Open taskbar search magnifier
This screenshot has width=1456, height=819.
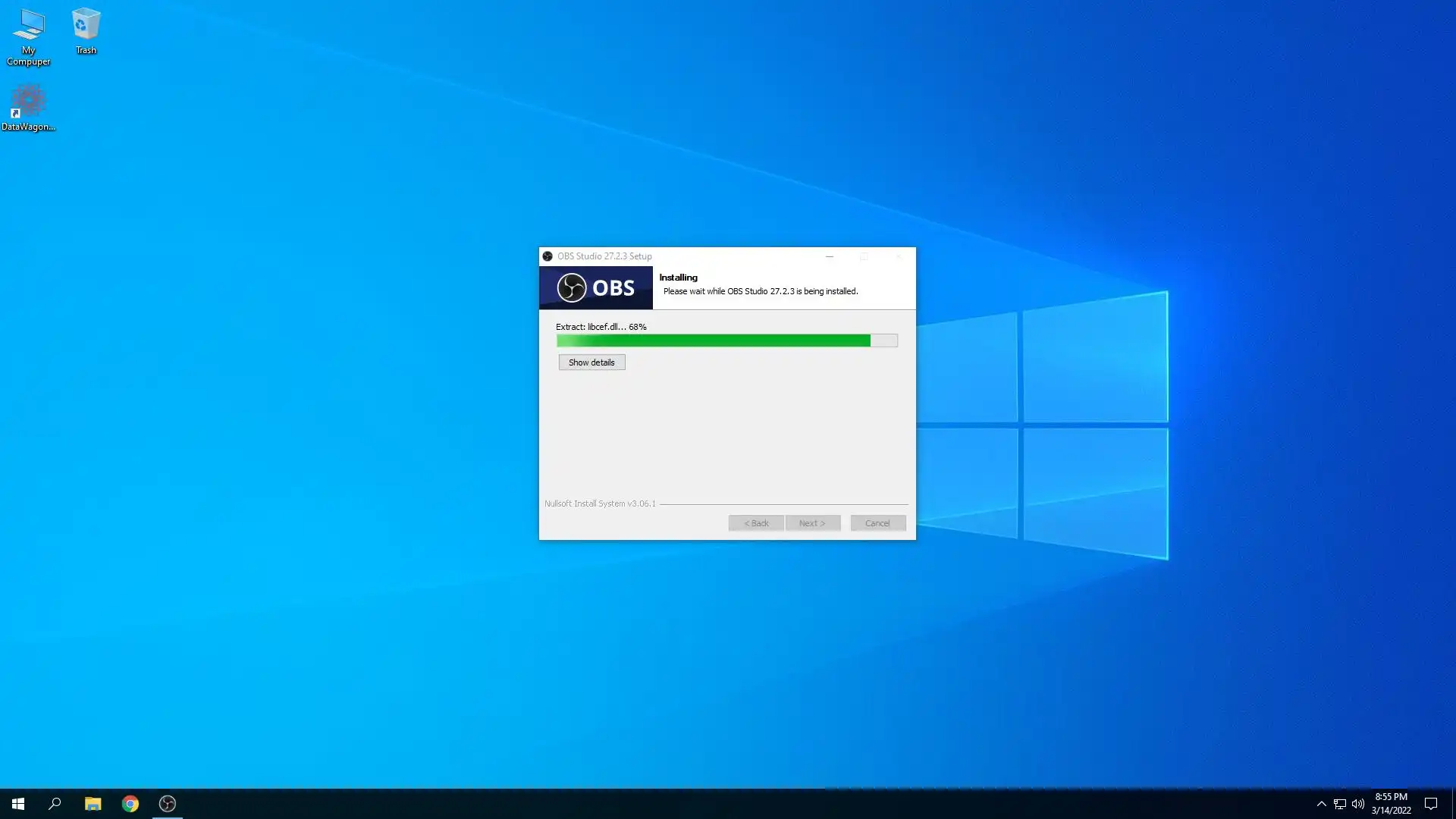55,804
